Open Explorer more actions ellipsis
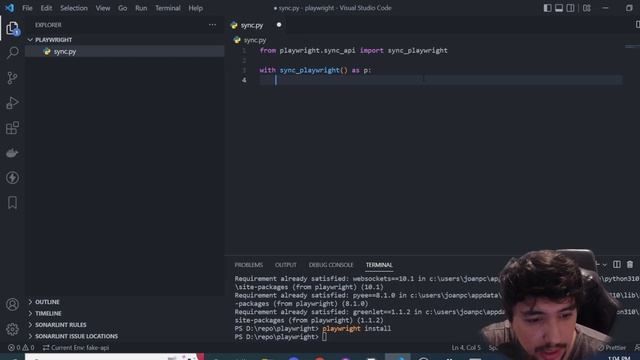 (x=212, y=25)
